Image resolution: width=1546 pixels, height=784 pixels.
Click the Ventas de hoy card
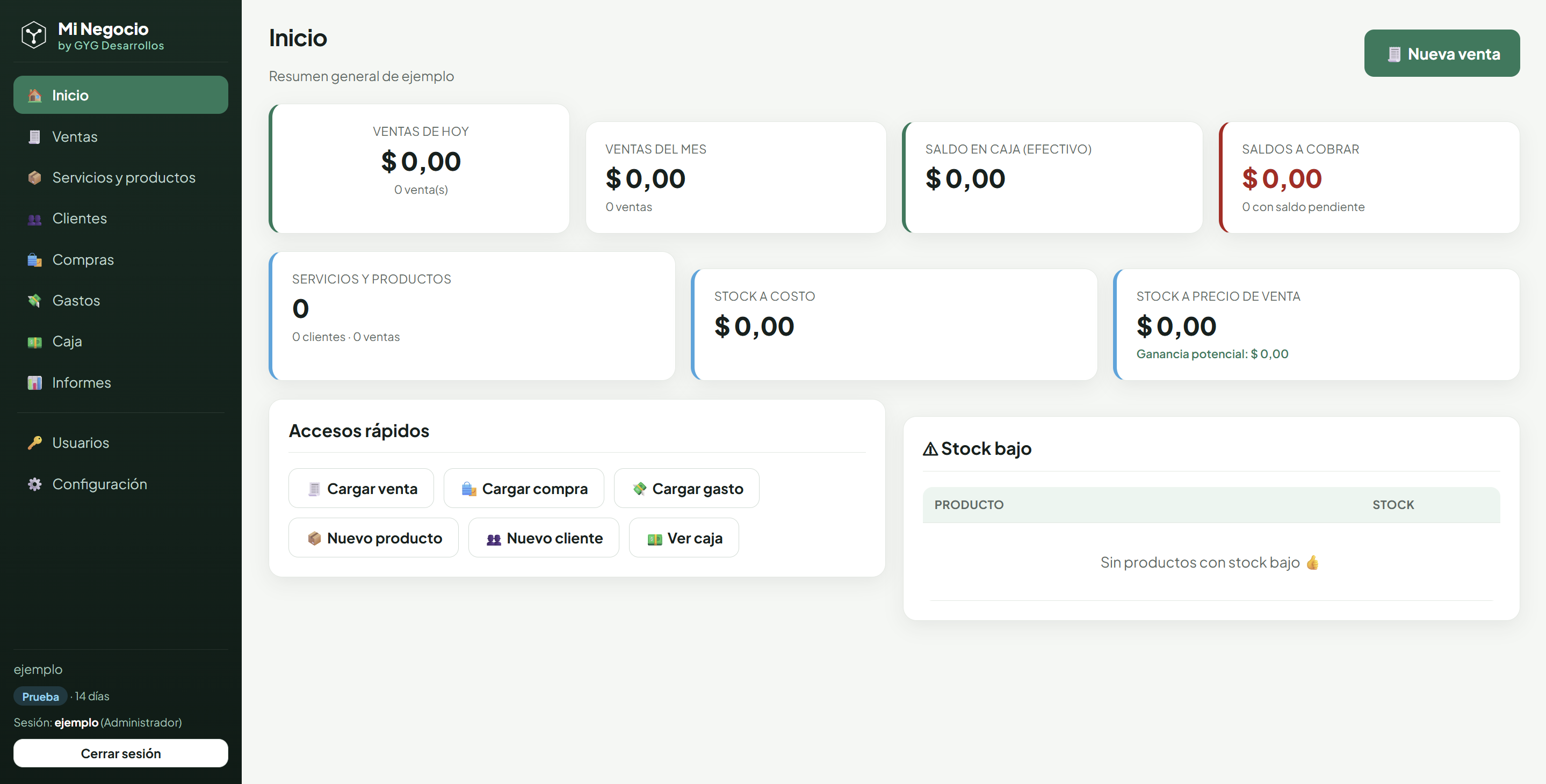[419, 169]
